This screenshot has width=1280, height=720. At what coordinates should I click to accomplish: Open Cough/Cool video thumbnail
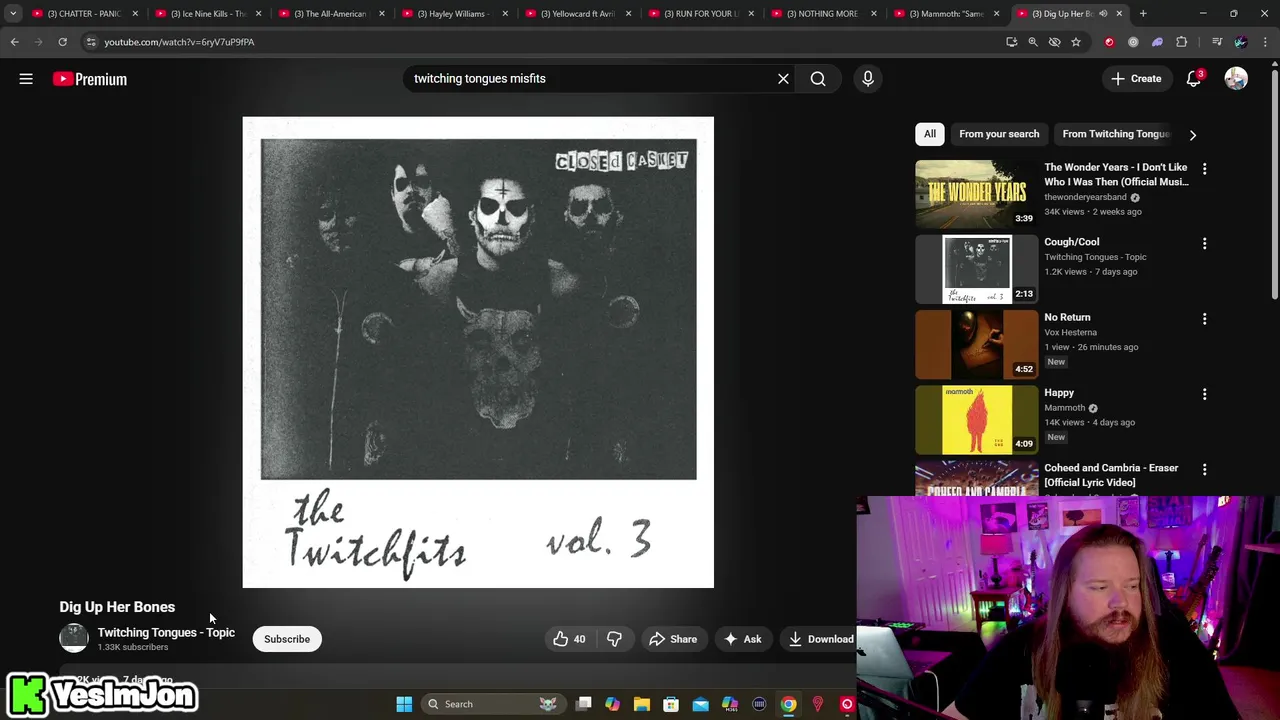pos(976,269)
